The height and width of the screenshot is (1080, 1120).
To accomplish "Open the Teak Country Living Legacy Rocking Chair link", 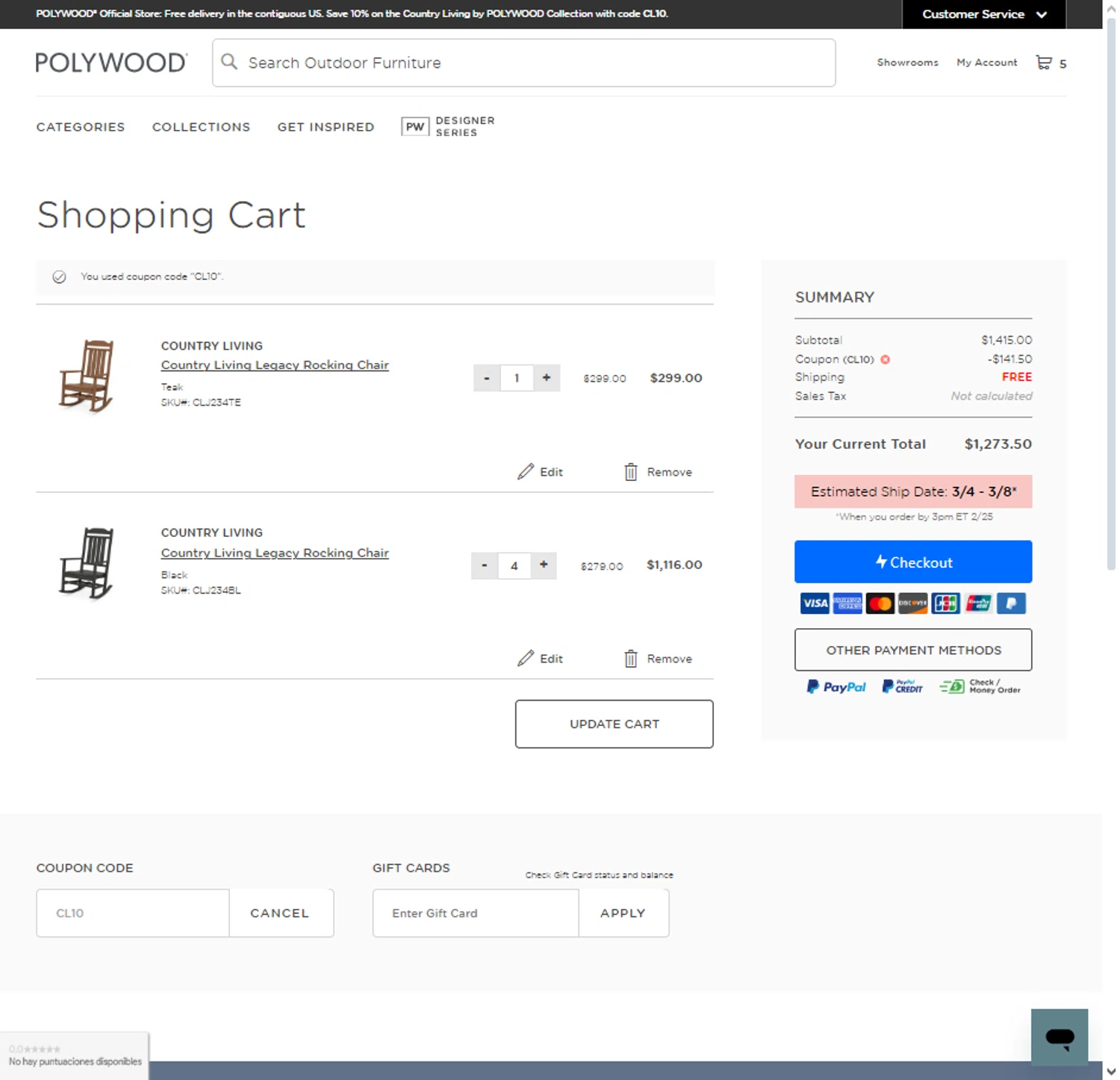I will [275, 365].
